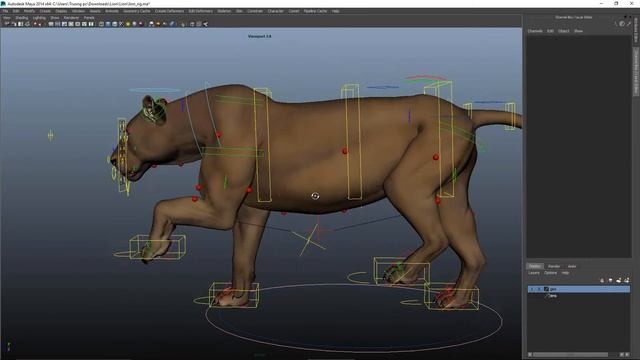The width and height of the screenshot is (640, 360).
Task: Open the viewport Shading menu
Action: point(22,18)
